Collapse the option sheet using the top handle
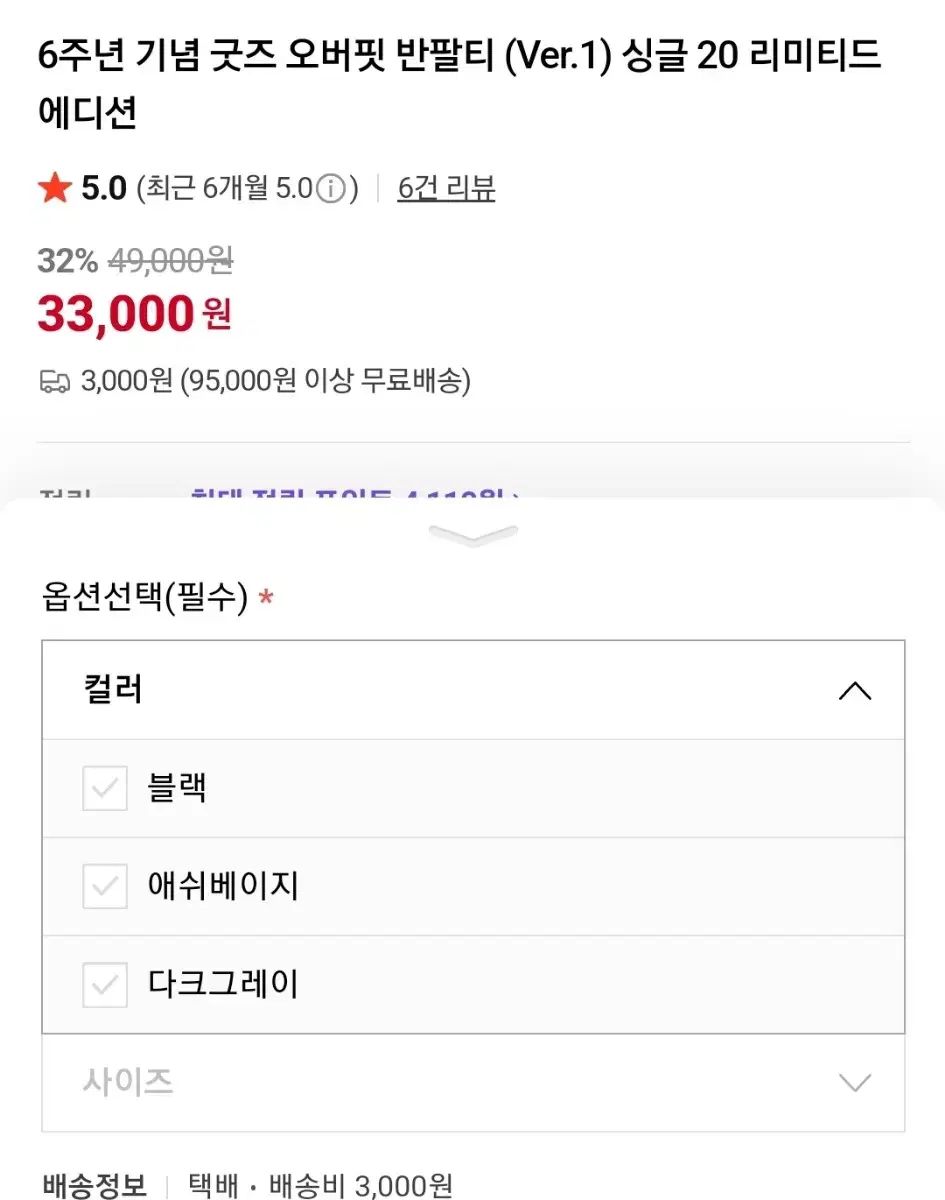The width and height of the screenshot is (945, 1200). pyautogui.click(x=472, y=535)
